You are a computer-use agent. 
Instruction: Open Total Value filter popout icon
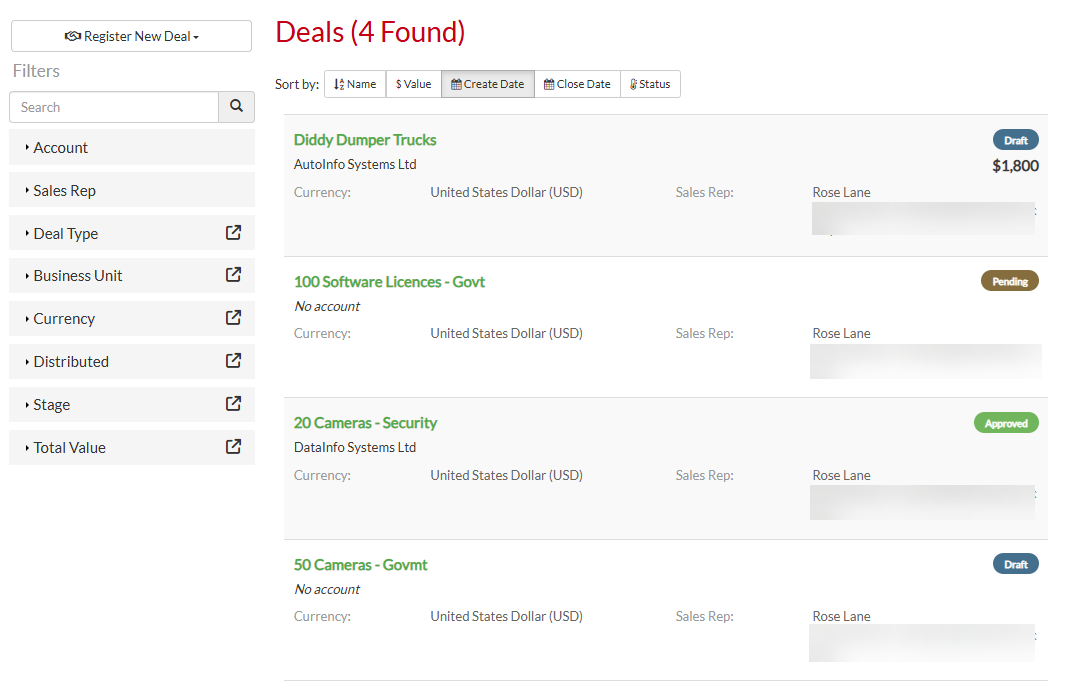(233, 447)
